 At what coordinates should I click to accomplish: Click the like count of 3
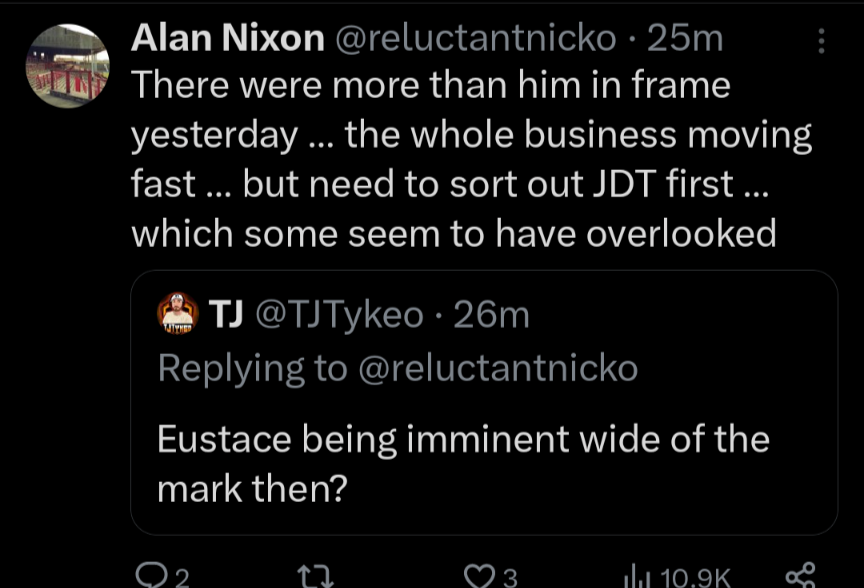[x=510, y=576]
